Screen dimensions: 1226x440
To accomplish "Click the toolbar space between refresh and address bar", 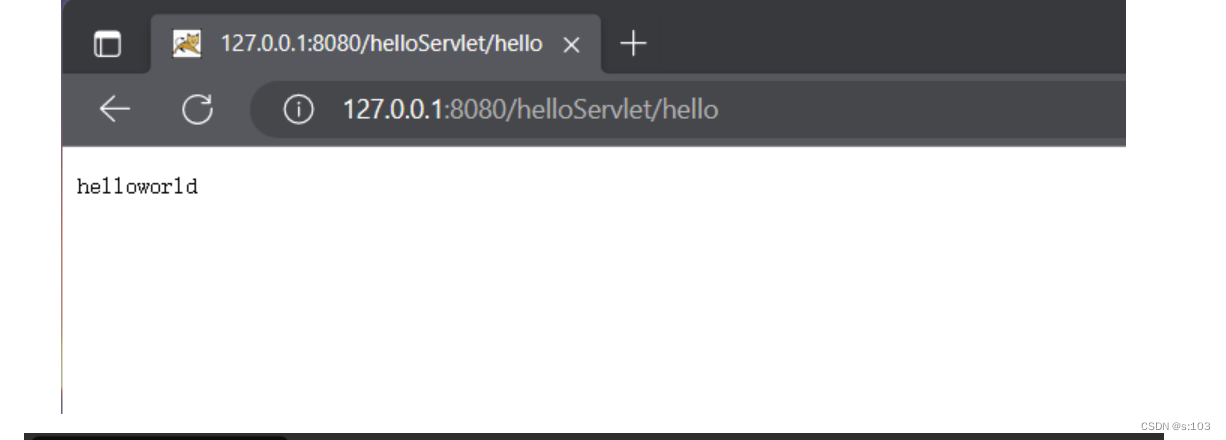I will pos(230,108).
